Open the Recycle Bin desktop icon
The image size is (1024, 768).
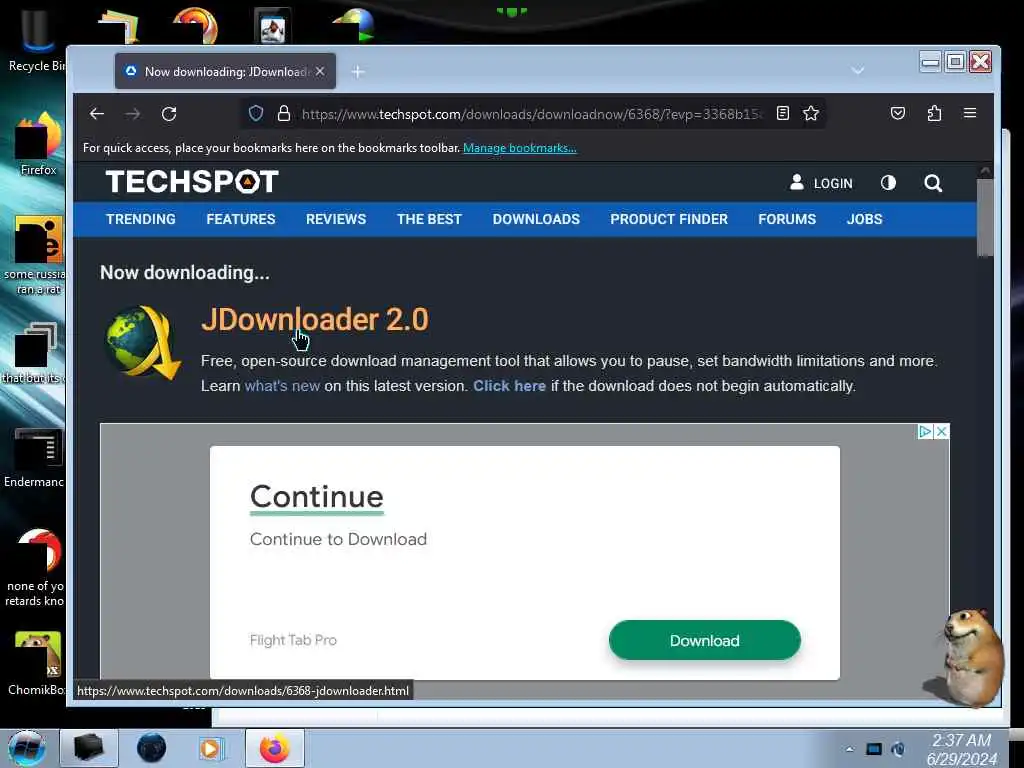pos(37,39)
